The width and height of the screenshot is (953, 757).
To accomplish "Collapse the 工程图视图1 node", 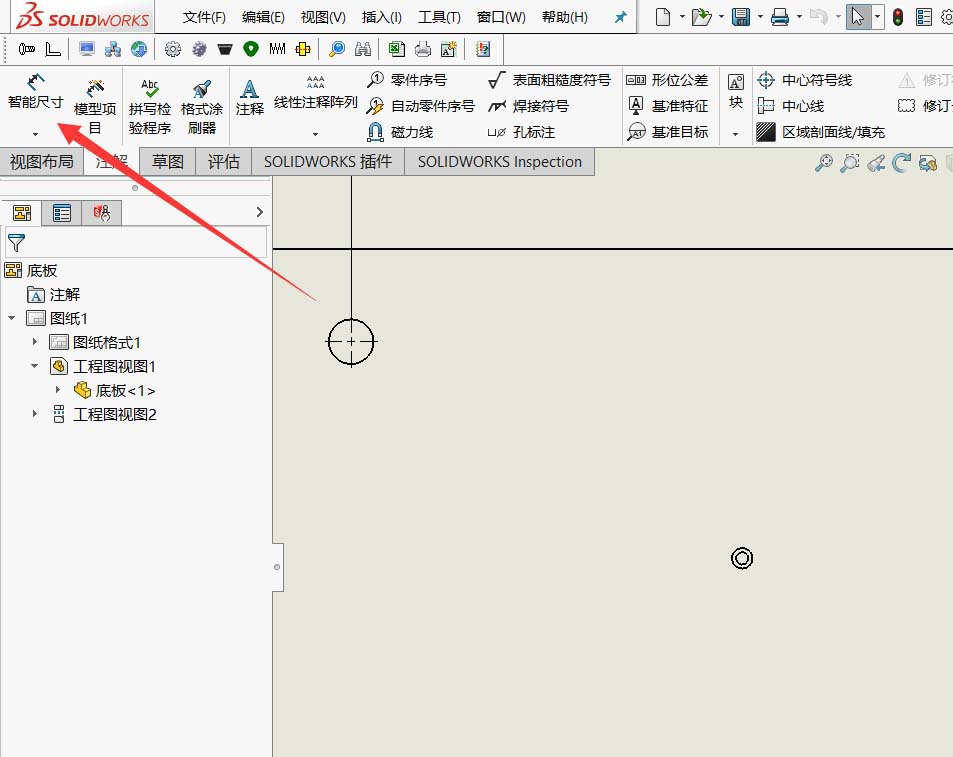I will (x=35, y=366).
